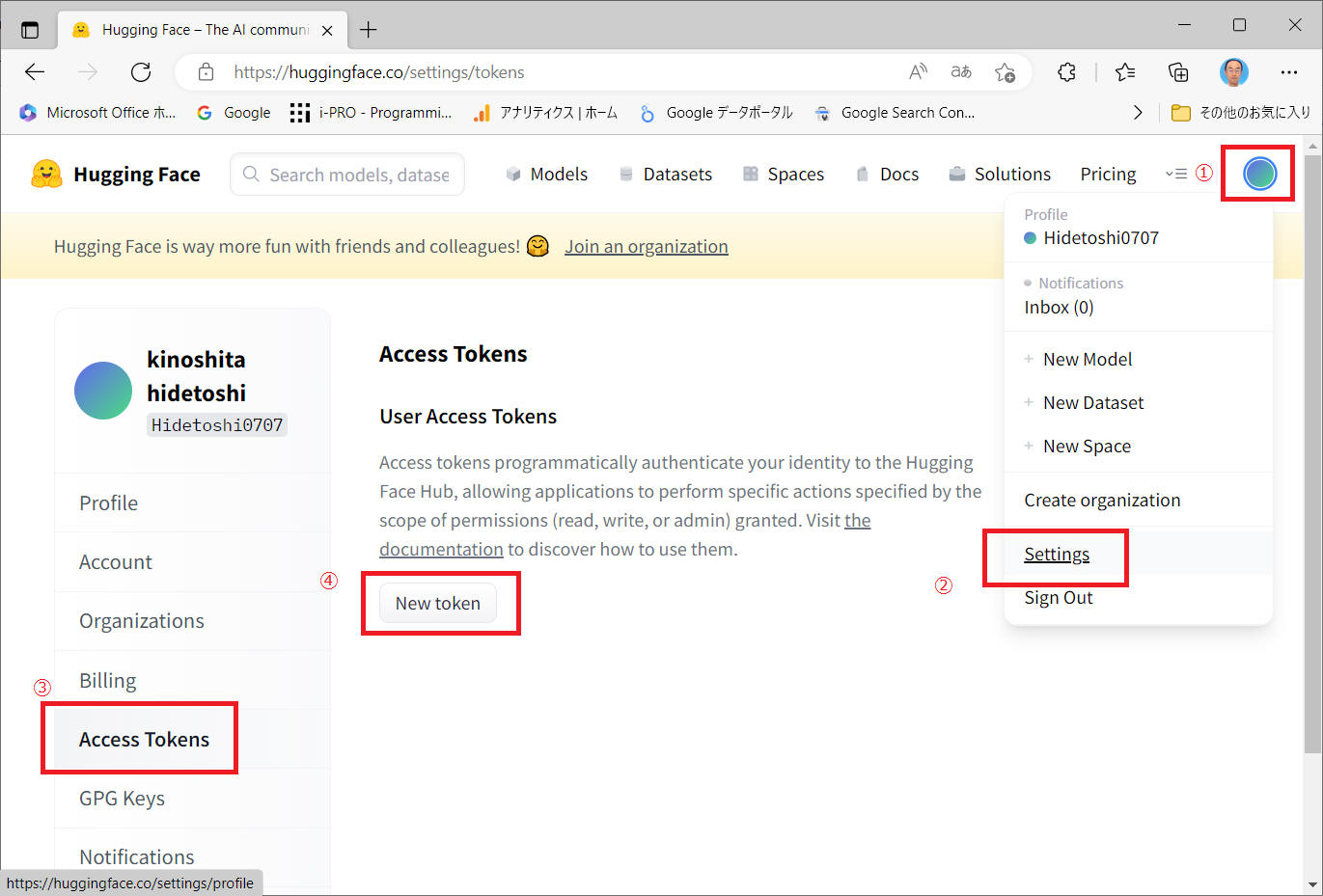1323x896 pixels.
Task: Choose New Model from dropdown
Action: click(1139, 359)
